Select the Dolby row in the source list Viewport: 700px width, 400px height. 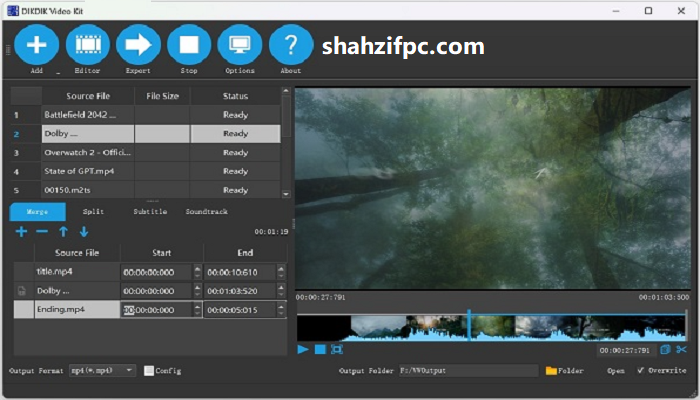pos(88,133)
